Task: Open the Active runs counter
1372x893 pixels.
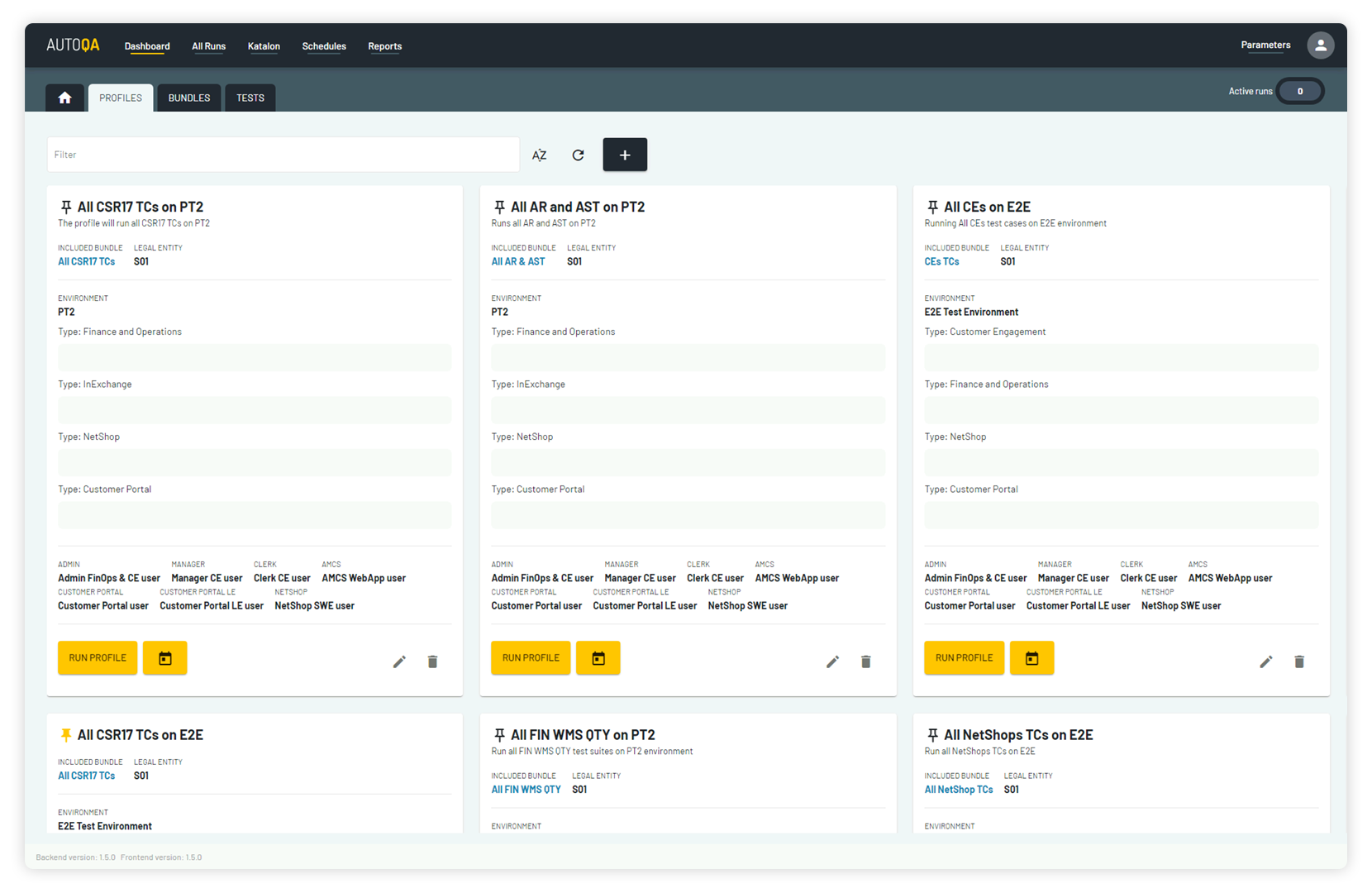Action: (x=1299, y=91)
